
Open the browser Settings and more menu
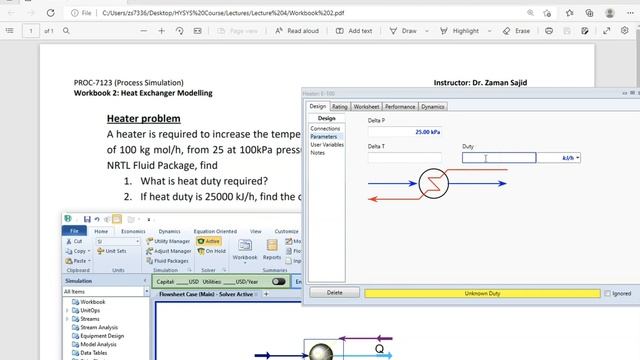(x=630, y=13)
